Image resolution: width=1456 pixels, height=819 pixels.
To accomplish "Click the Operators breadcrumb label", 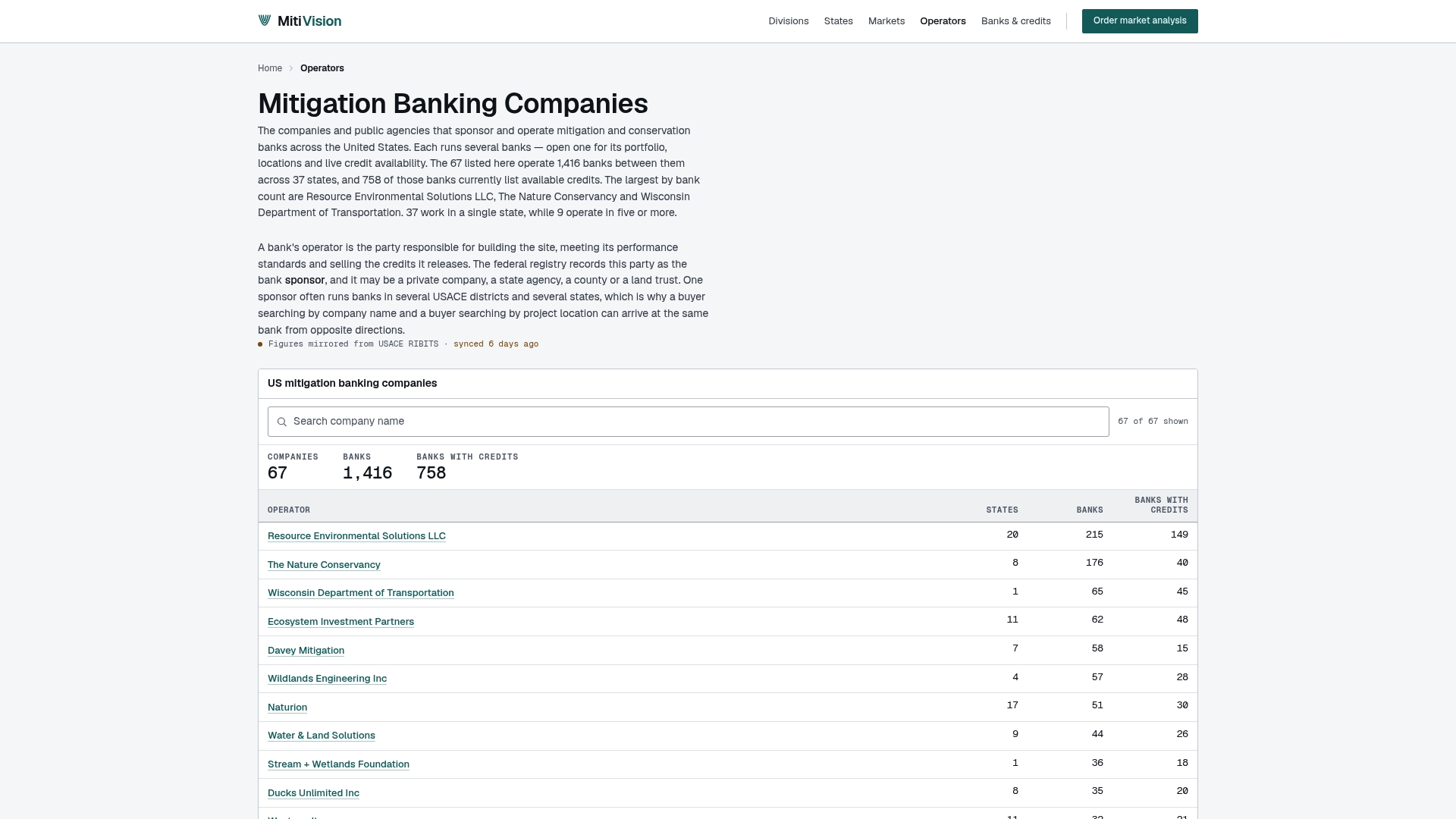I will pyautogui.click(x=322, y=68).
